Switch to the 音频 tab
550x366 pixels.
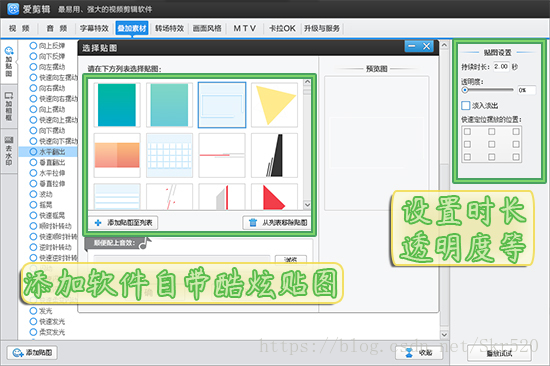56,28
